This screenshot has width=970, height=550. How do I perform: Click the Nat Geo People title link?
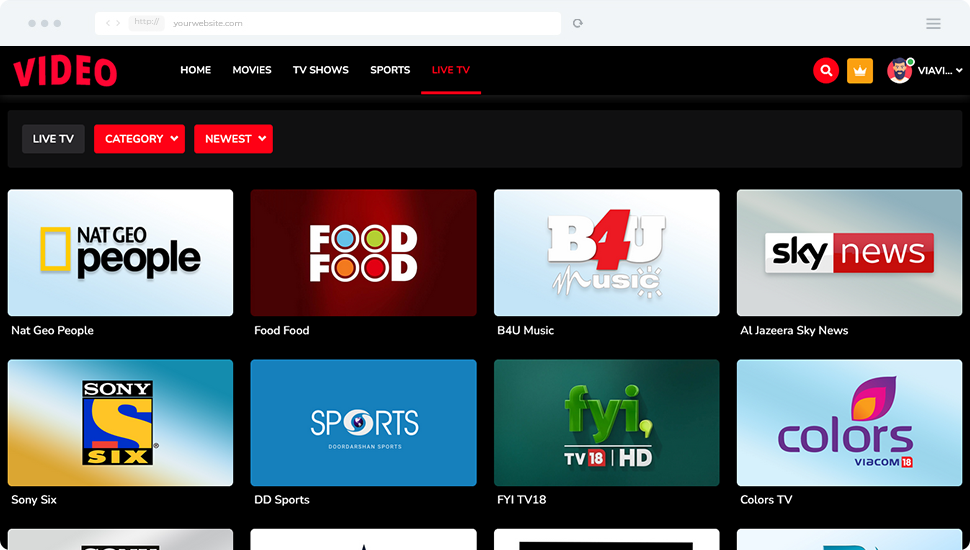(53, 330)
